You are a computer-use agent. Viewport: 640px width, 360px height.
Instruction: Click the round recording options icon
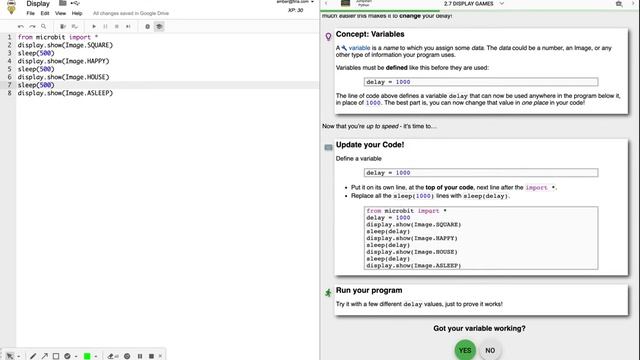pos(127,356)
